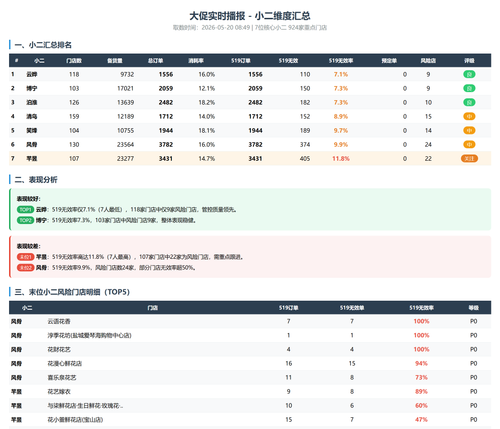Click store name 花艺嫁衣
Screen dimensions: 500x429
tap(59, 391)
